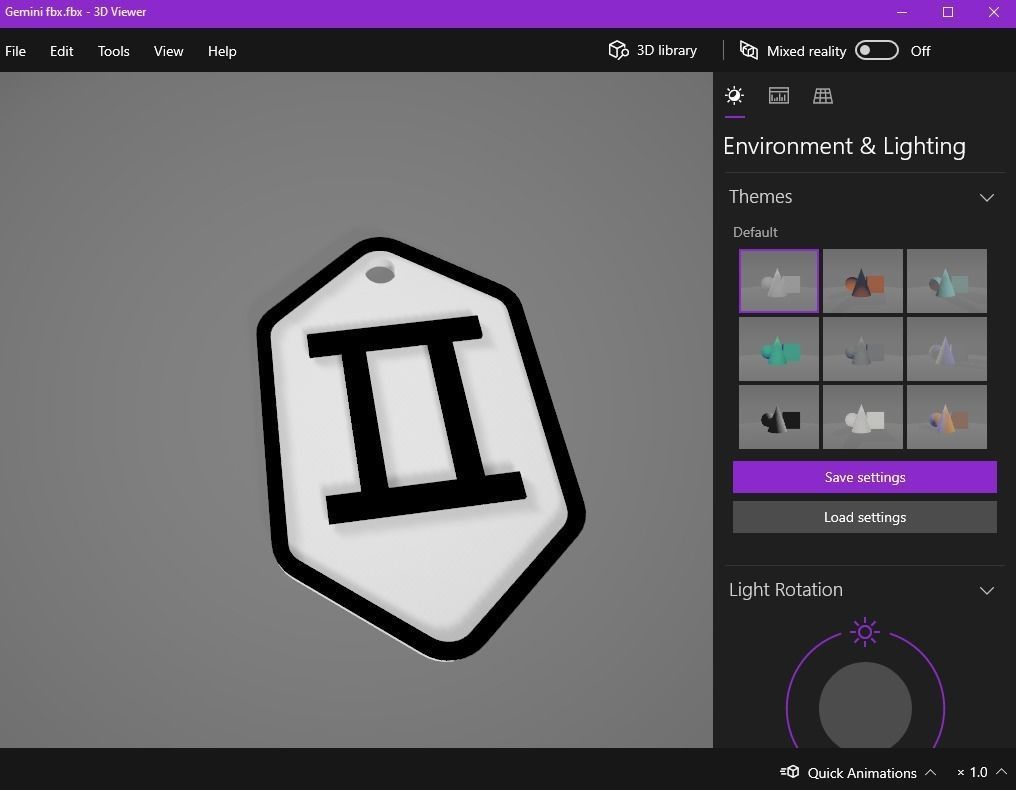Expand the Quick Animations chevron
The height and width of the screenshot is (790, 1016).
[x=930, y=772]
